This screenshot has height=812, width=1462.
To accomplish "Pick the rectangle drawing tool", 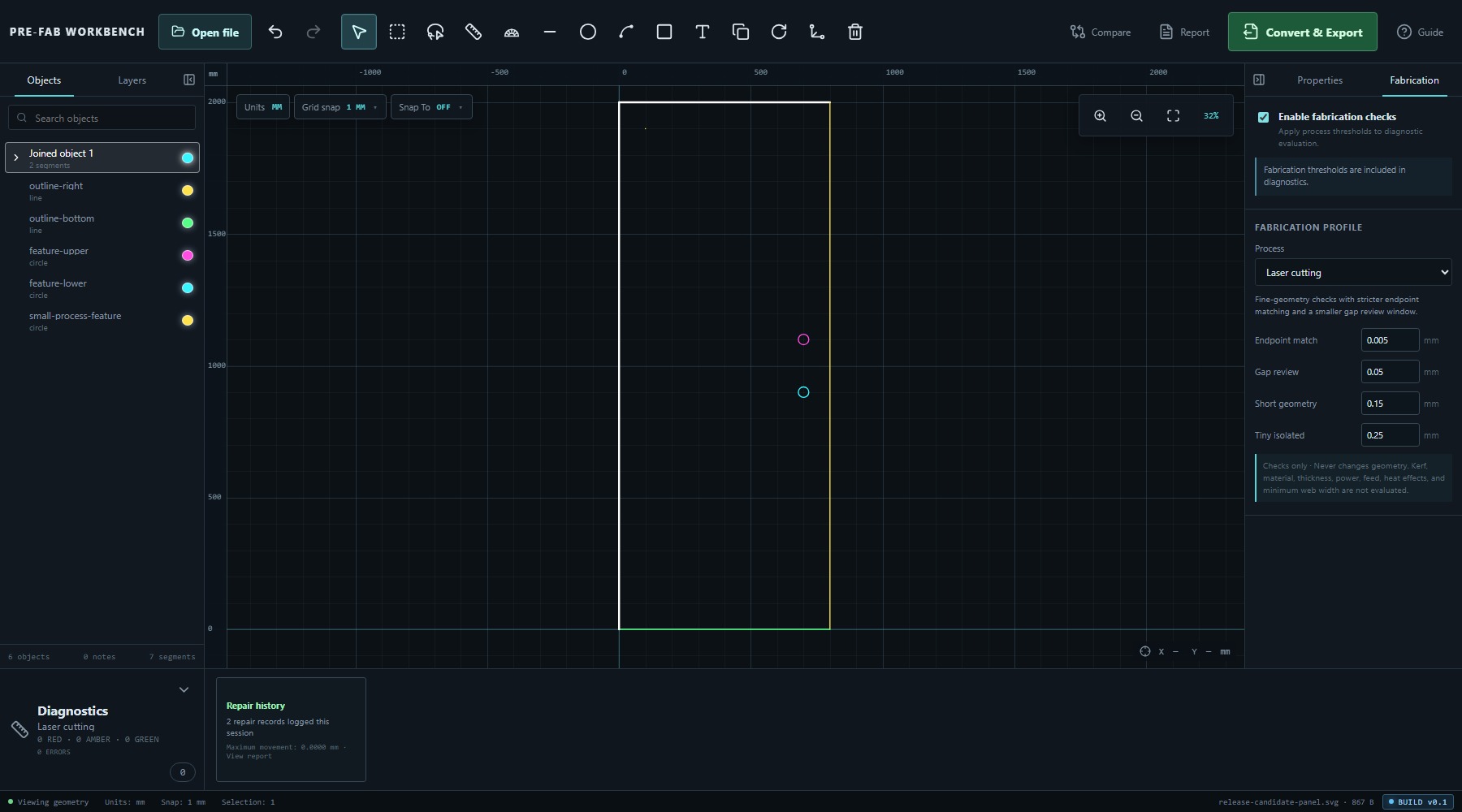I will tap(664, 32).
